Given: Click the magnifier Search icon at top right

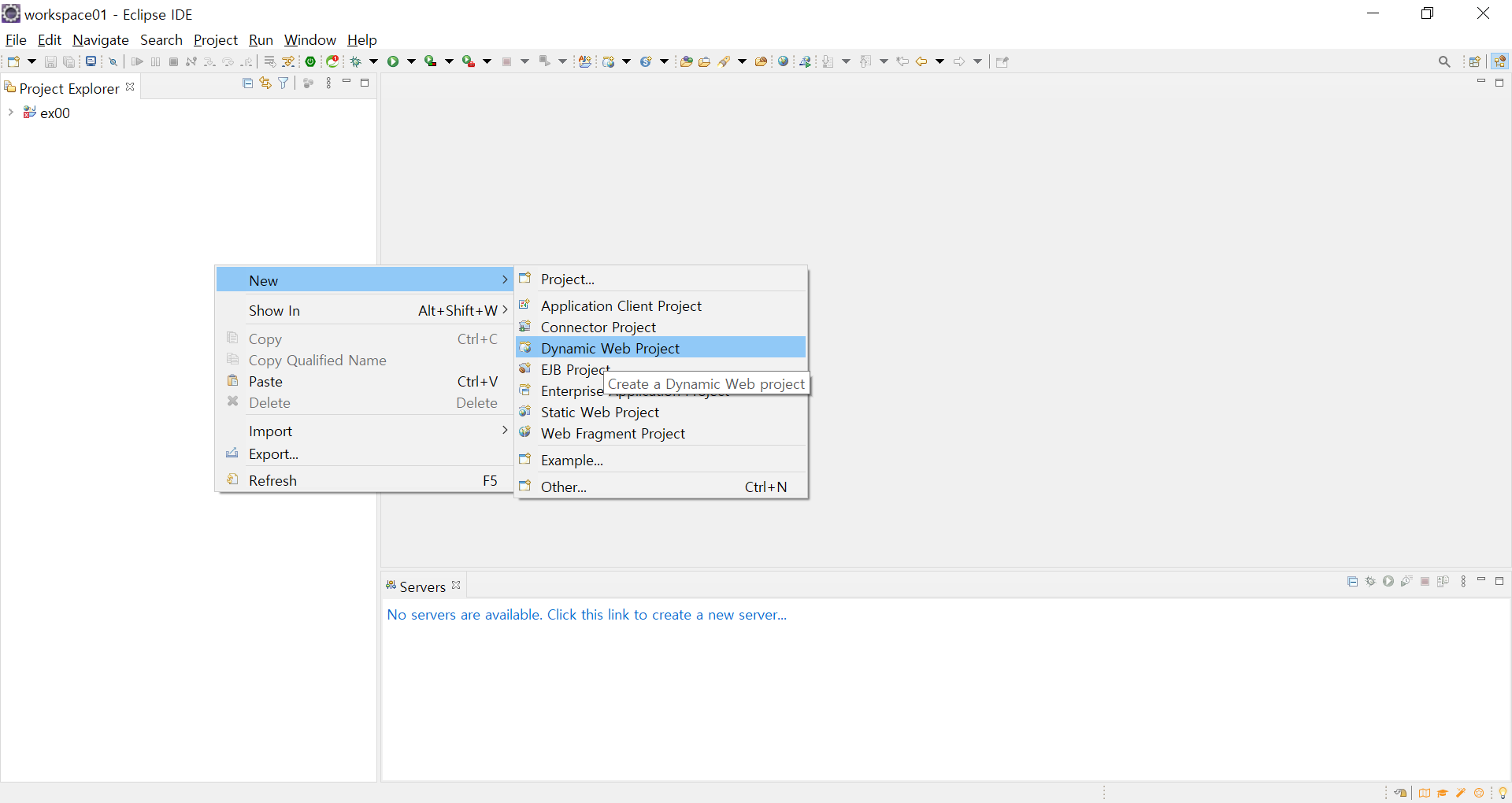Looking at the screenshot, I should pyautogui.click(x=1444, y=61).
